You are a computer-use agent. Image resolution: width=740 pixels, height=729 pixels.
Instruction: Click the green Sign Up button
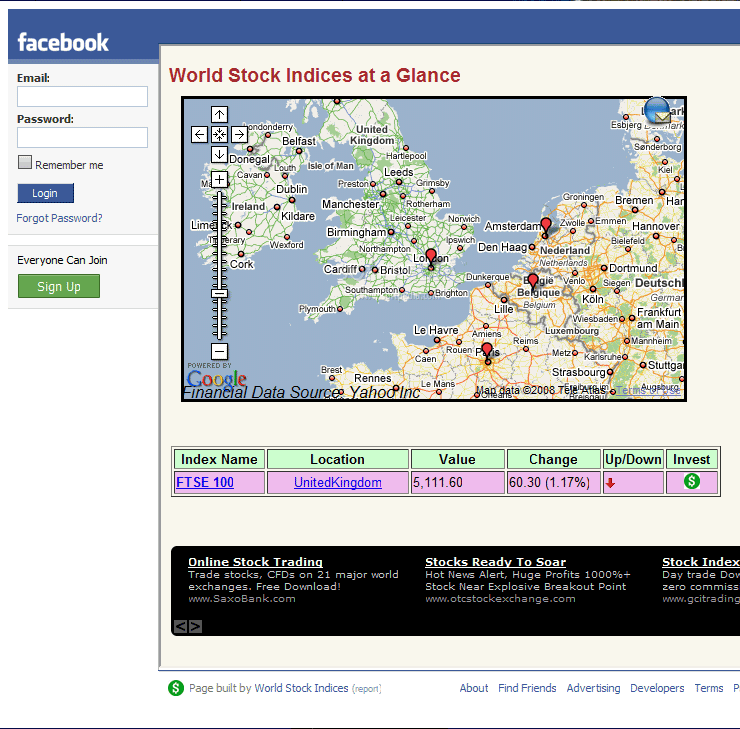pos(59,286)
